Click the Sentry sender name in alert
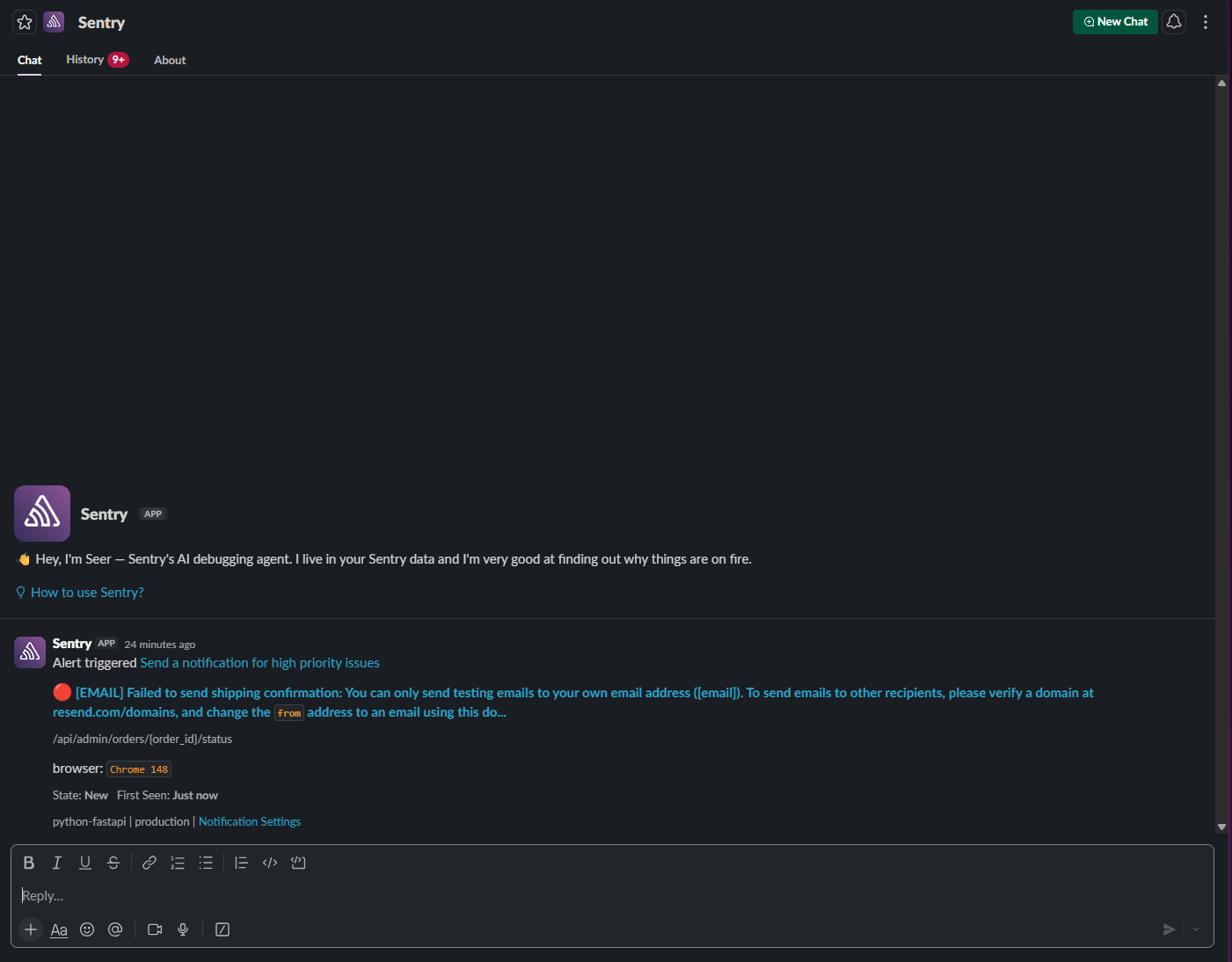1232x962 pixels. [72, 644]
